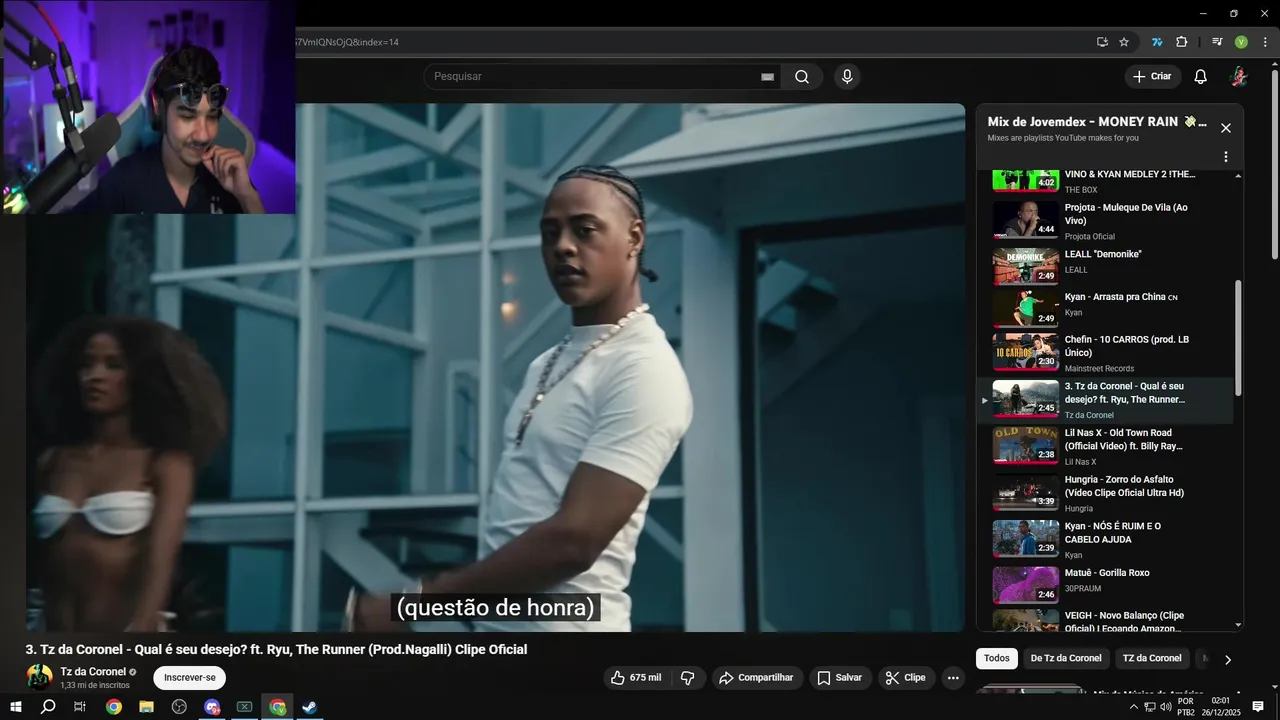Click Inscrever-se subscribe button

pyautogui.click(x=190, y=678)
